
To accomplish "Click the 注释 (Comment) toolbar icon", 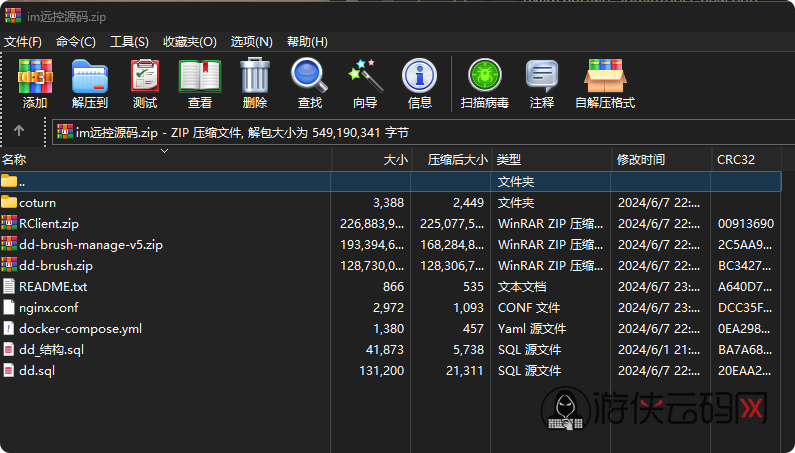I will coord(542,83).
